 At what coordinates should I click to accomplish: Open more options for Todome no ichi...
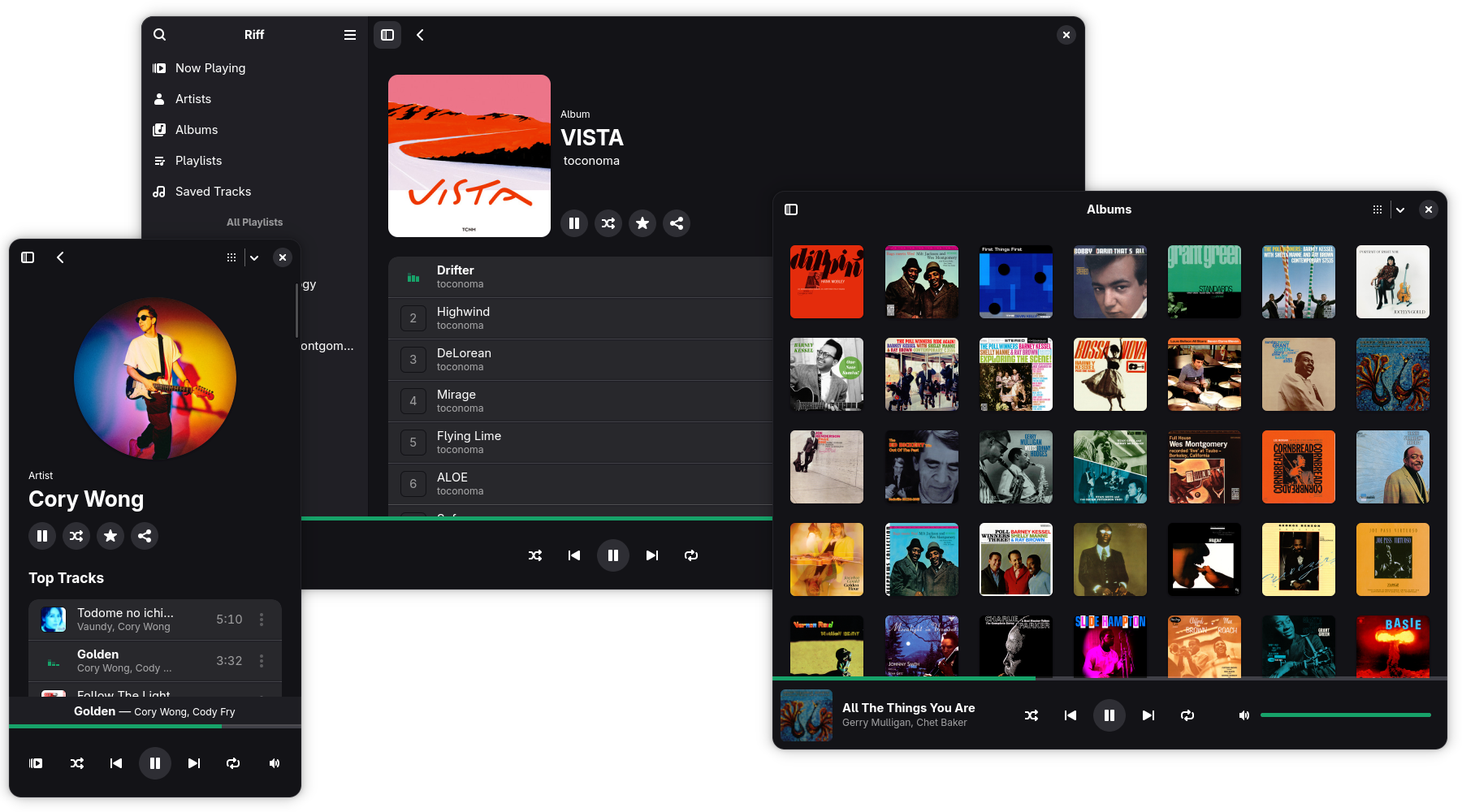click(x=262, y=620)
